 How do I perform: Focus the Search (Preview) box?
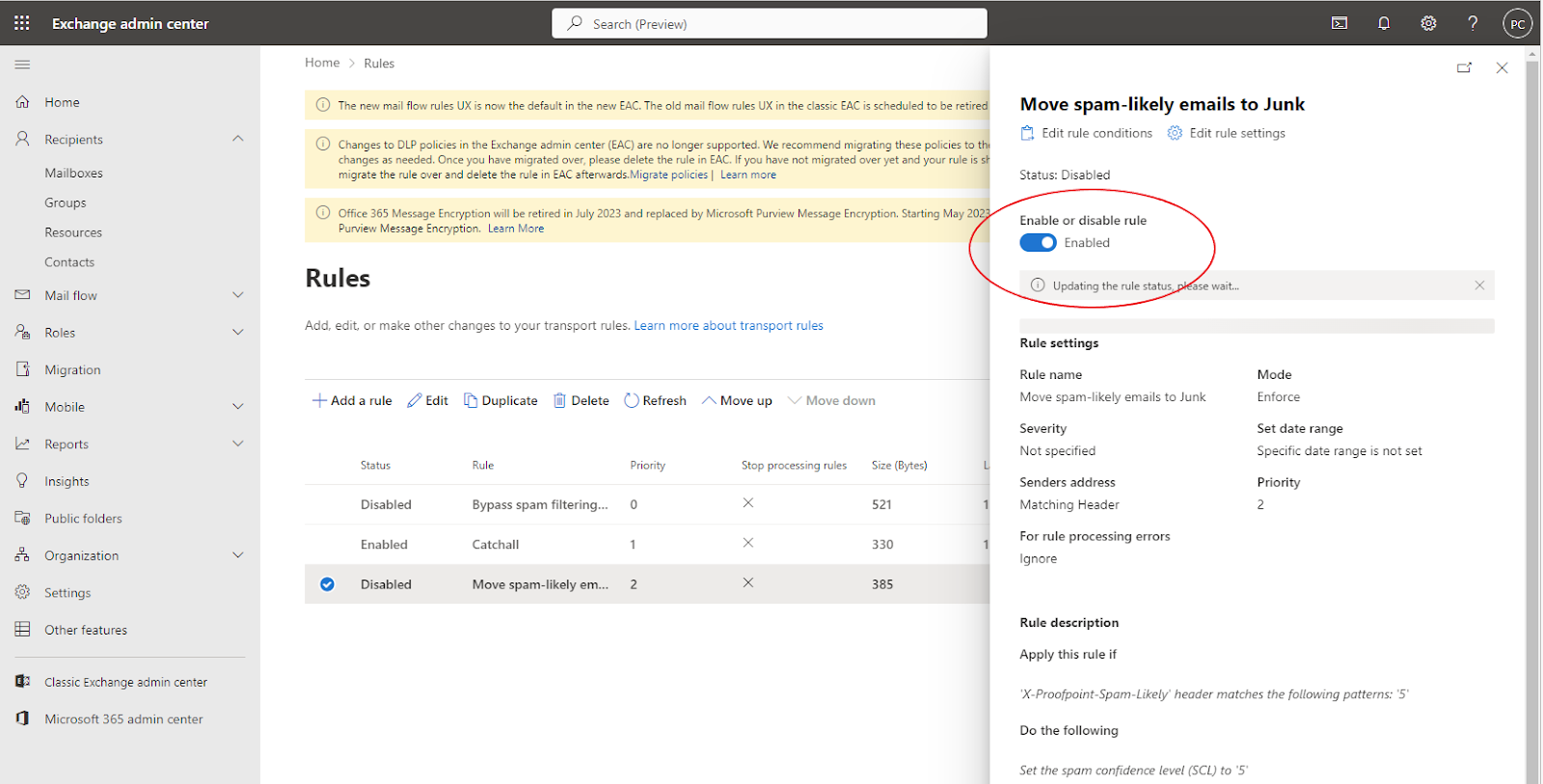(x=770, y=23)
